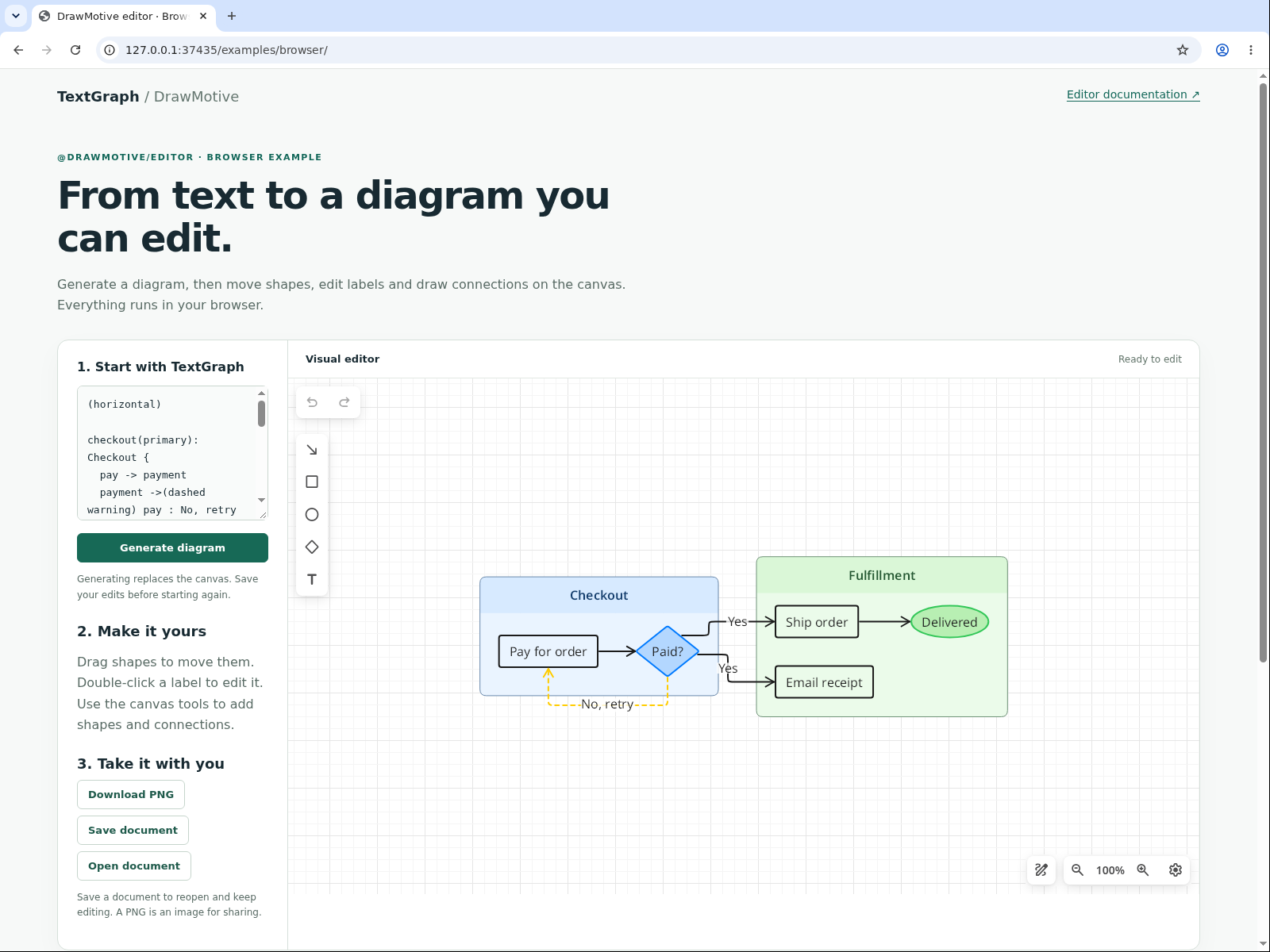
Task: Click the Save document button
Action: [133, 831]
